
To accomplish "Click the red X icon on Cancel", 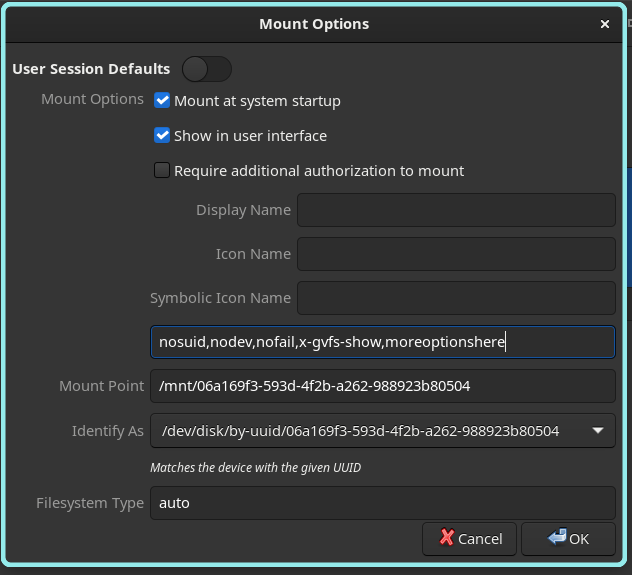I will click(x=447, y=537).
